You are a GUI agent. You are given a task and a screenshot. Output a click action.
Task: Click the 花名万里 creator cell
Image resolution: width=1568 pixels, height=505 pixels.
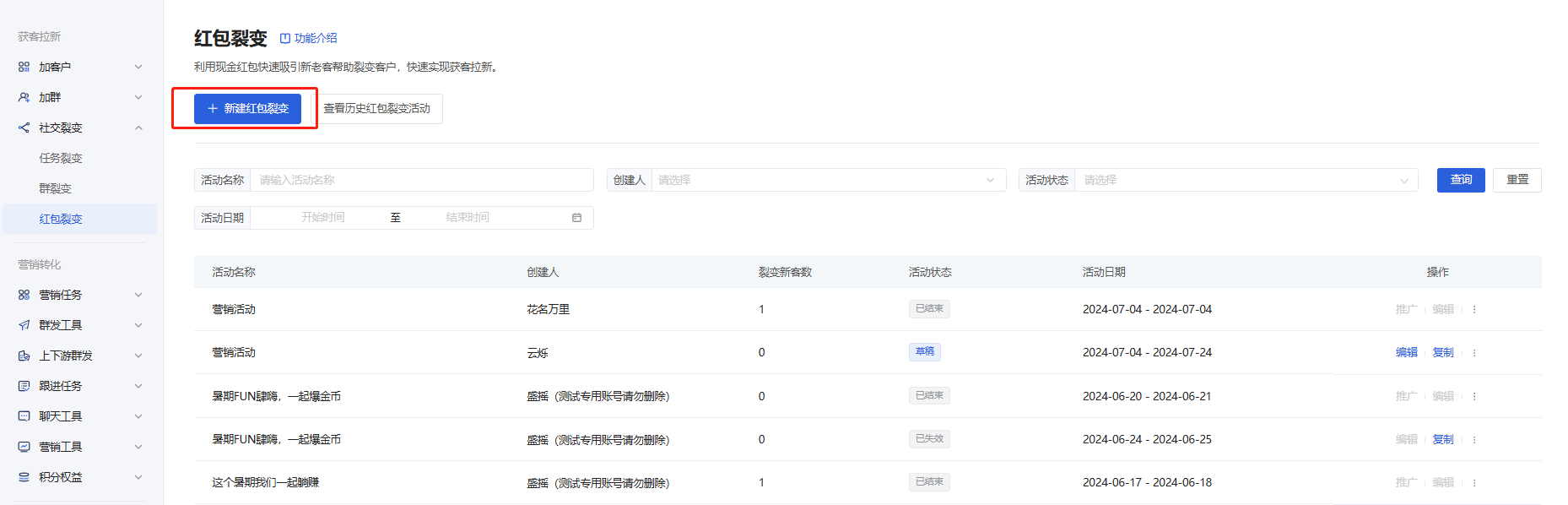point(549,309)
